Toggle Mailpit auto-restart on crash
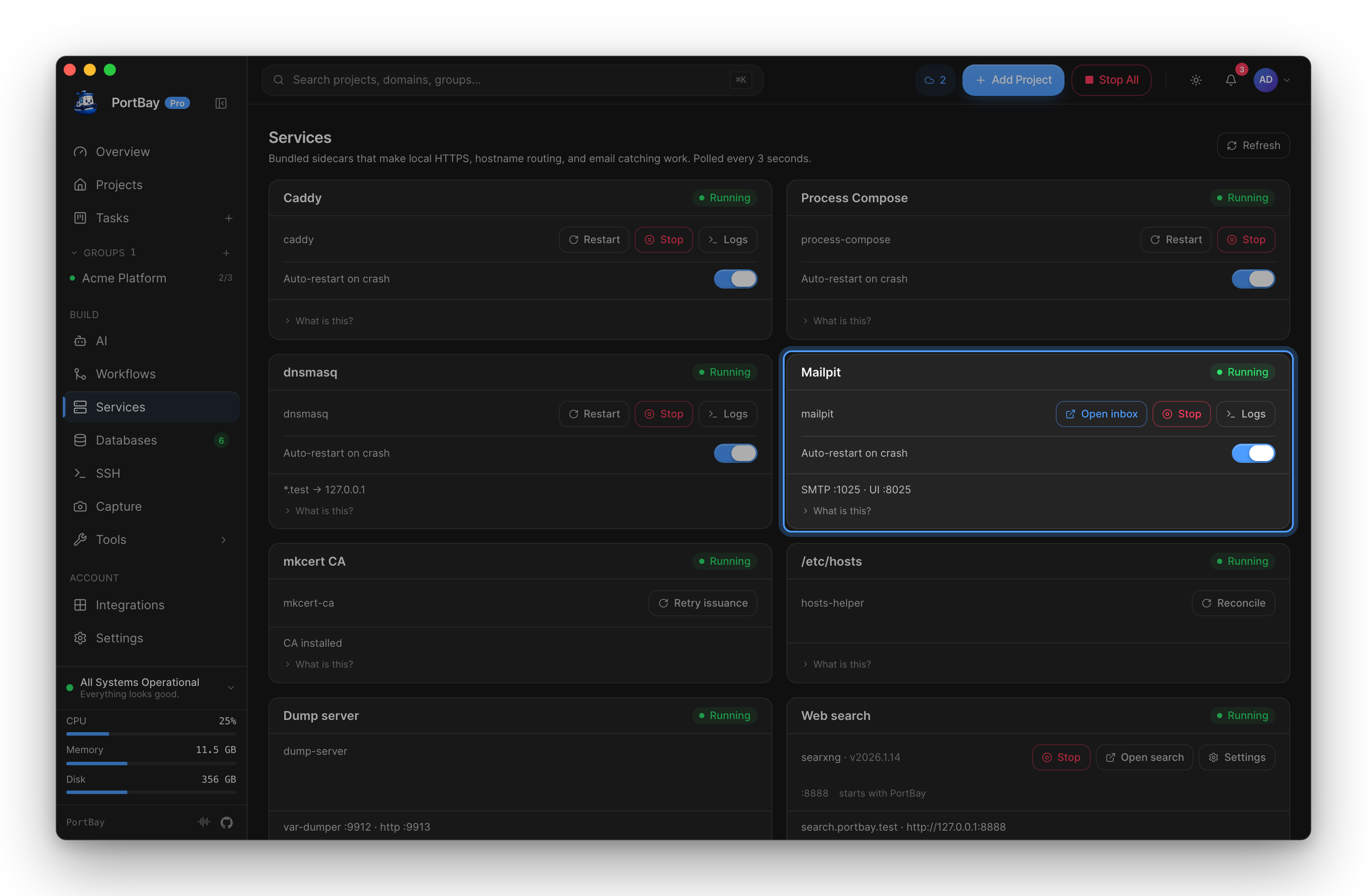The image size is (1367, 896). 1253,453
